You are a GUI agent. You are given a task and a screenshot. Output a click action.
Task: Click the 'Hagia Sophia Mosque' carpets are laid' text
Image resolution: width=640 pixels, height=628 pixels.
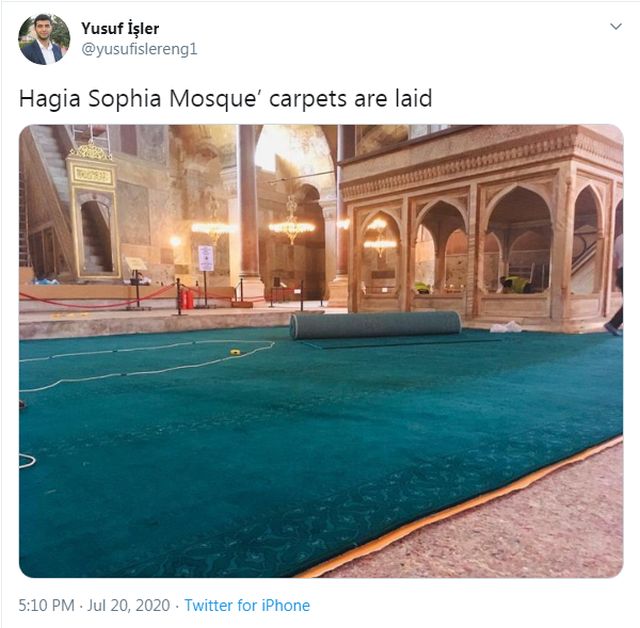coord(225,99)
